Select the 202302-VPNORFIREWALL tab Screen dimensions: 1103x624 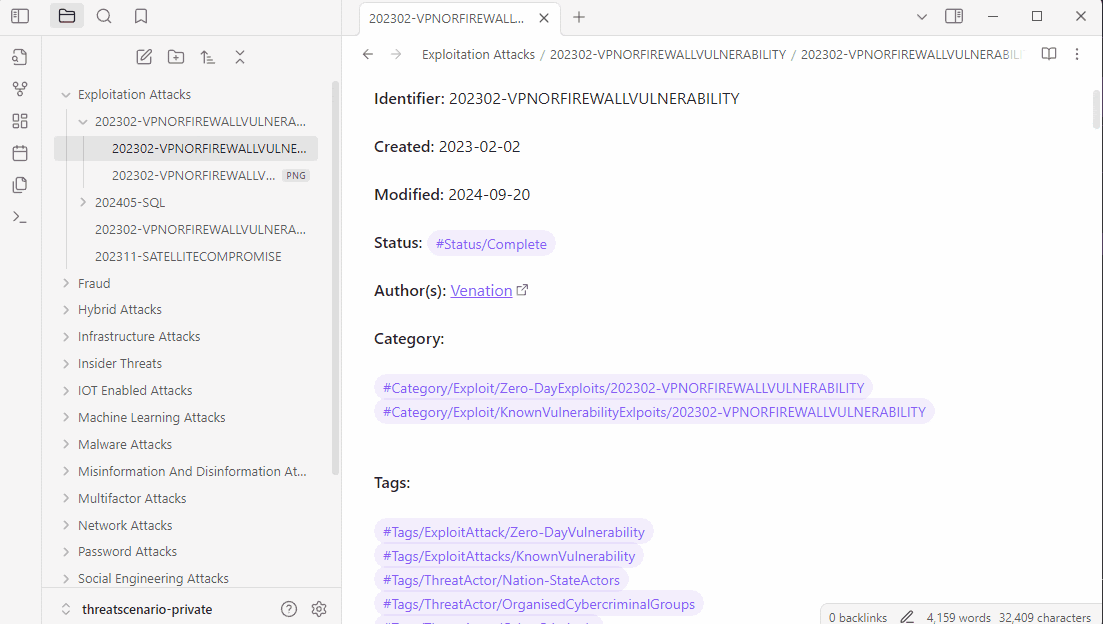pyautogui.click(x=446, y=18)
